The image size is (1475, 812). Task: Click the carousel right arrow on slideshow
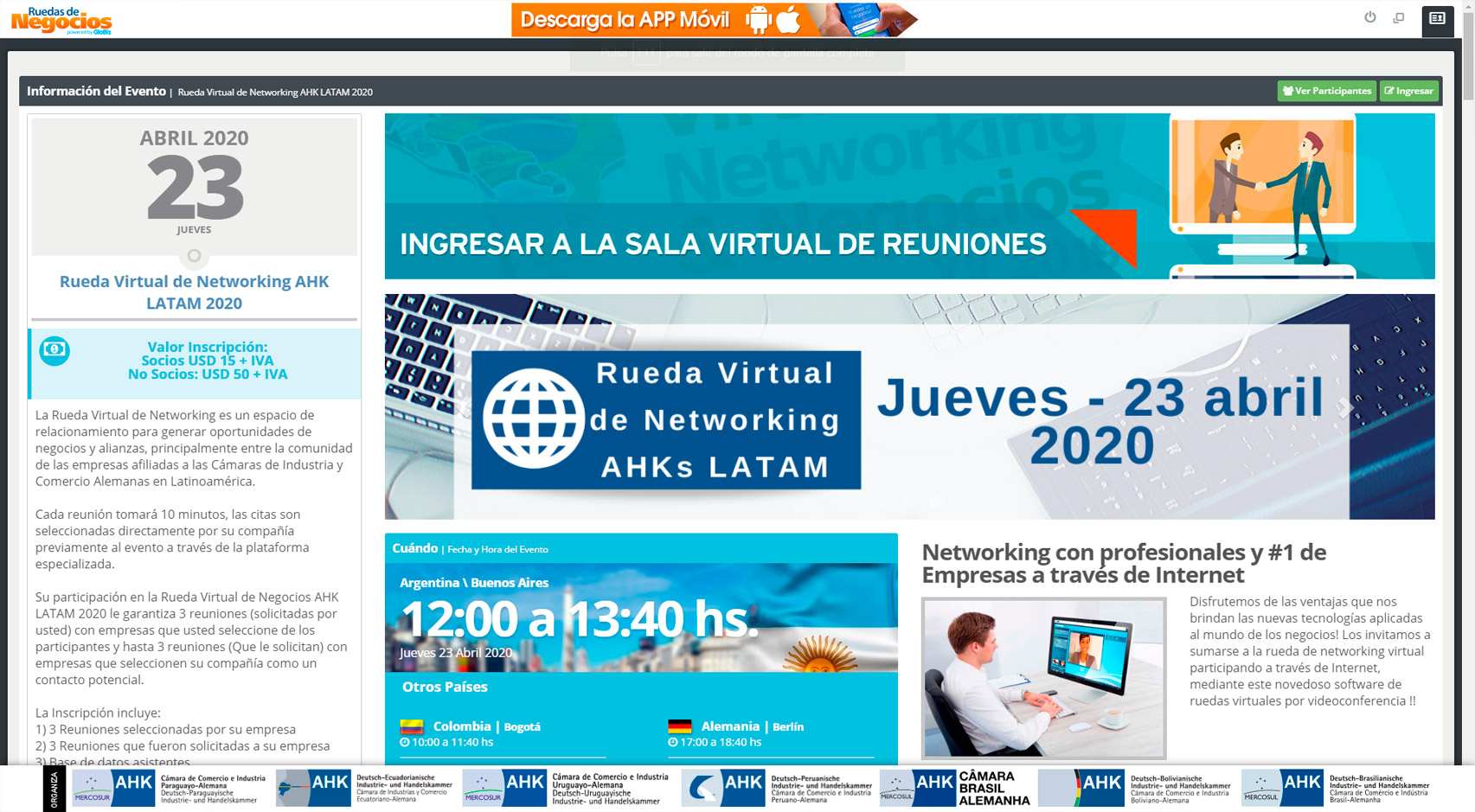pos(1346,408)
